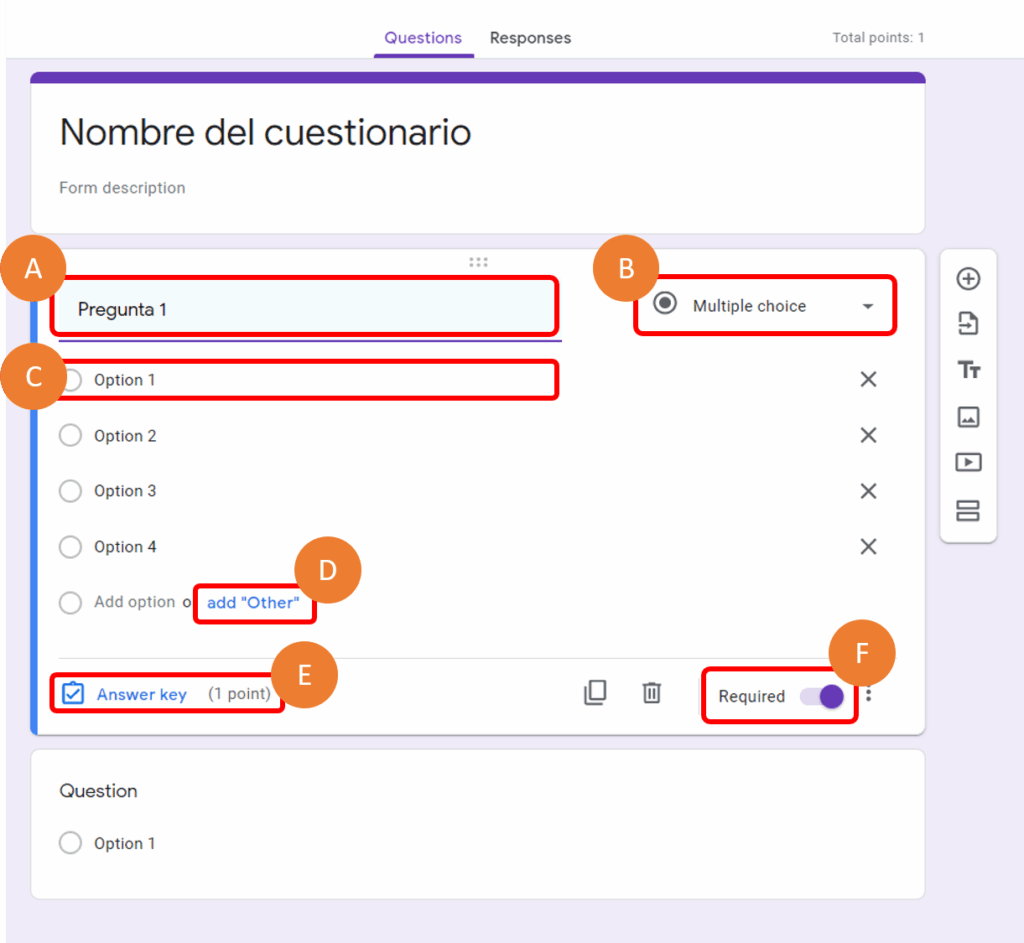Switch to the Responses tab
The height and width of the screenshot is (943, 1024).
[x=530, y=38]
